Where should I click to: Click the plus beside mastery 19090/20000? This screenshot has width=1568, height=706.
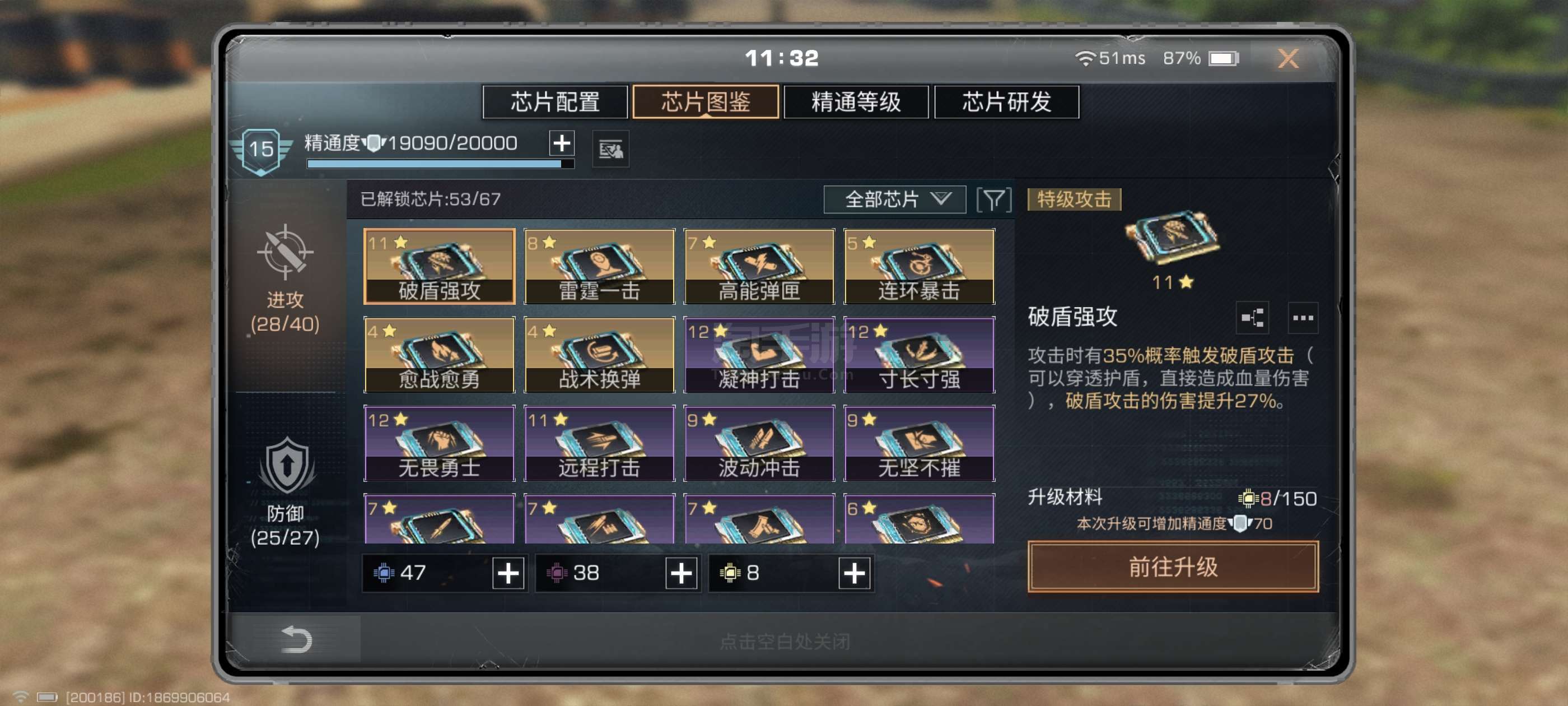561,143
